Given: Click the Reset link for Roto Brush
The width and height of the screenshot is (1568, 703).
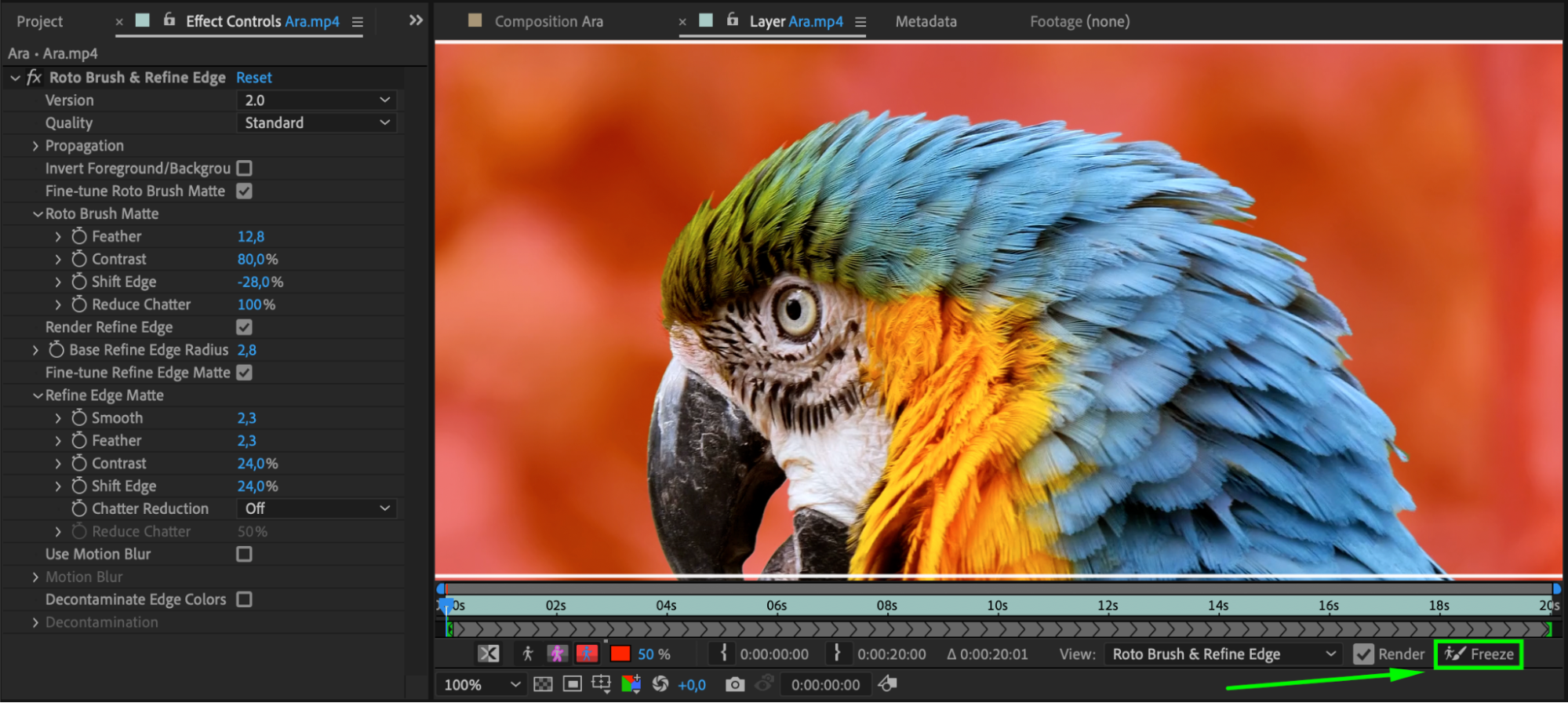Looking at the screenshot, I should [x=254, y=78].
